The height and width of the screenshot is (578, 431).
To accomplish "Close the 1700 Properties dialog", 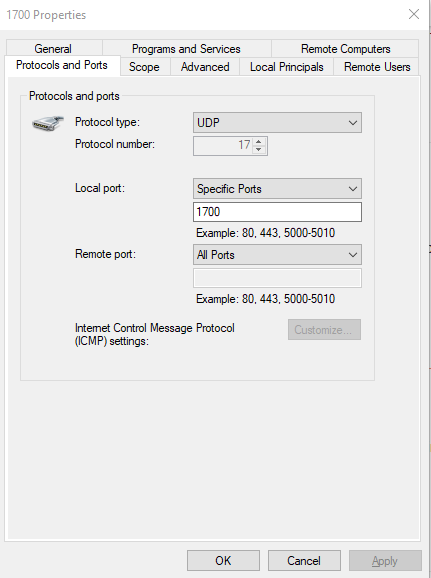I will pos(414,14).
